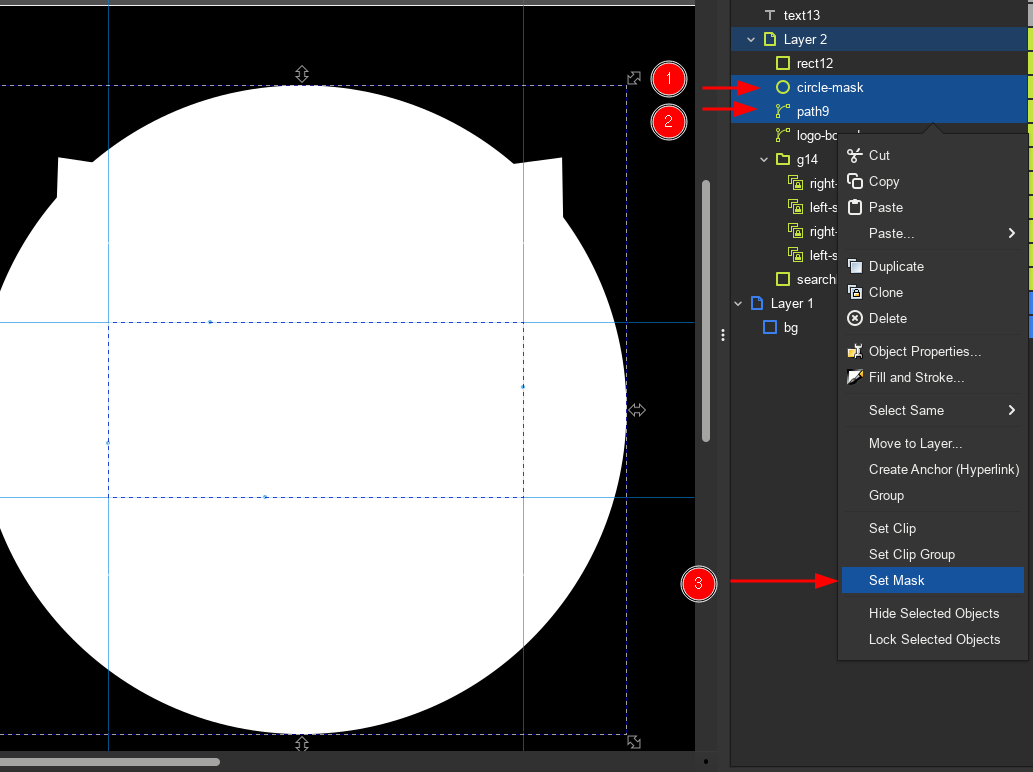Viewport: 1033px width, 772px height.
Task: Choose Set Mask from context menu
Action: tap(932, 580)
